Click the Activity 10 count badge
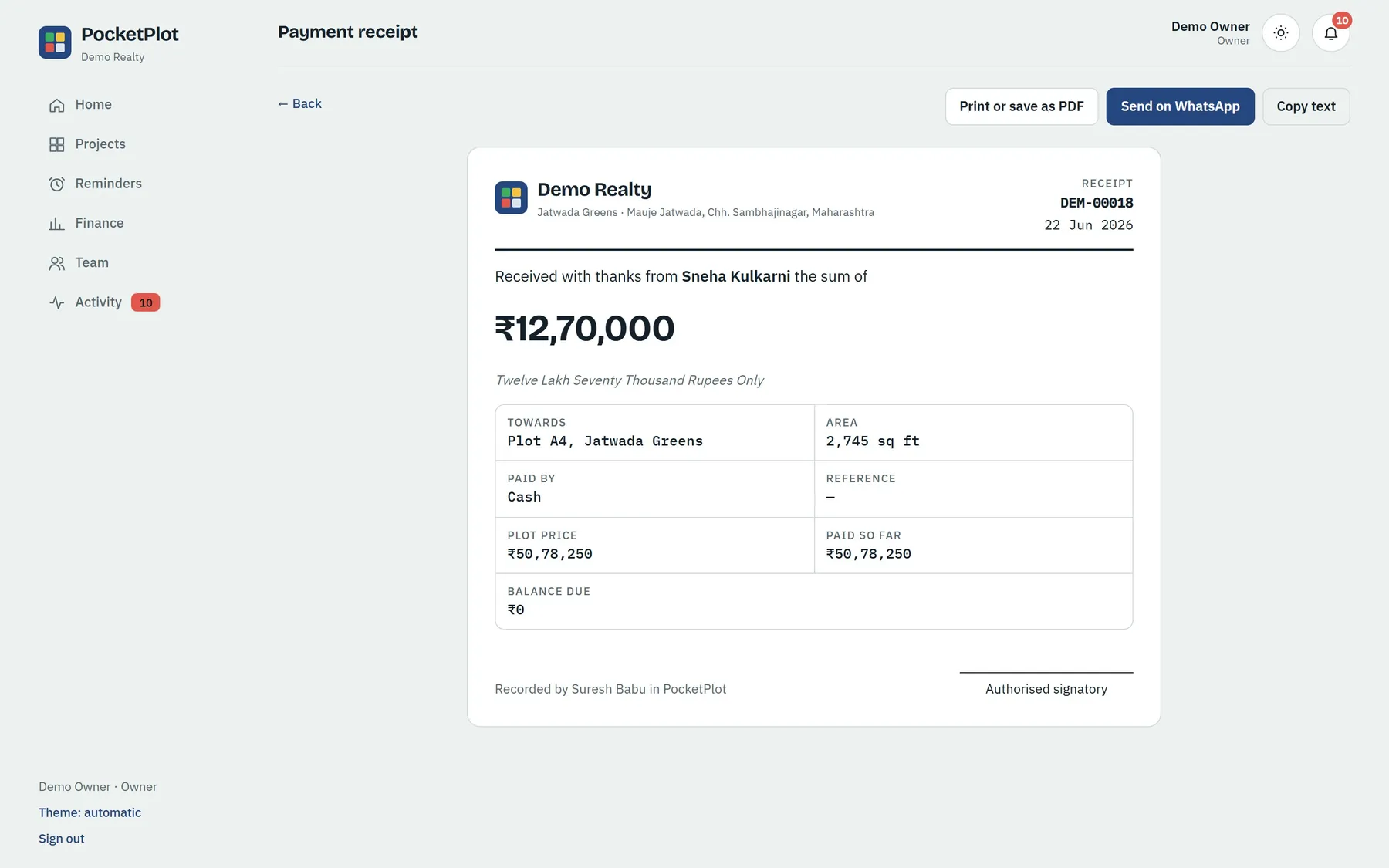Screen dimensions: 1389x868 point(146,302)
